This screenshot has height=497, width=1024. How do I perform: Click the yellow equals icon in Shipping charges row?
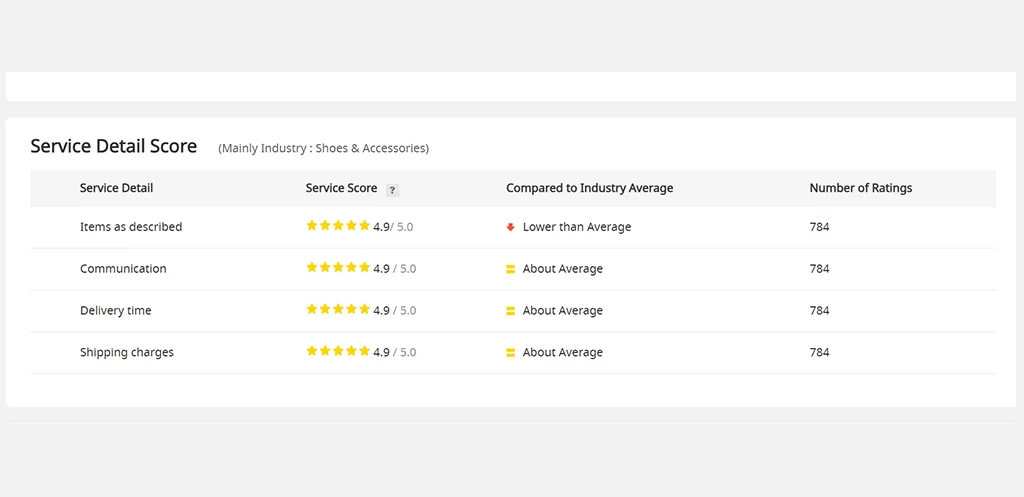pyautogui.click(x=511, y=353)
